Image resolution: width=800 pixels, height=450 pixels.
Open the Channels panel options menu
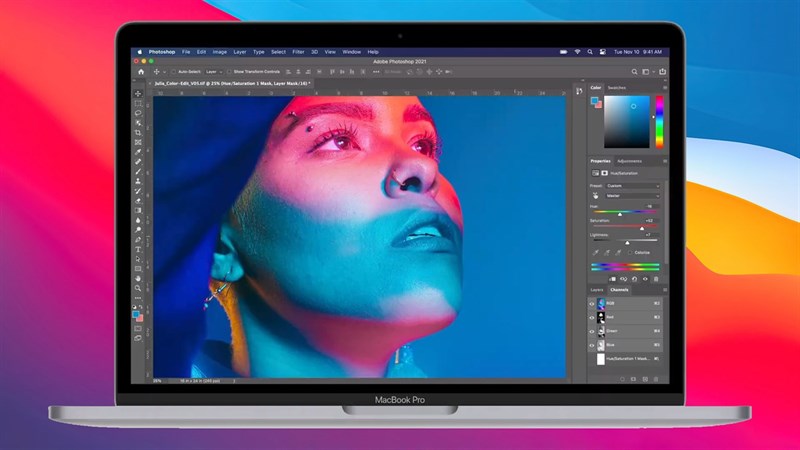(x=665, y=290)
